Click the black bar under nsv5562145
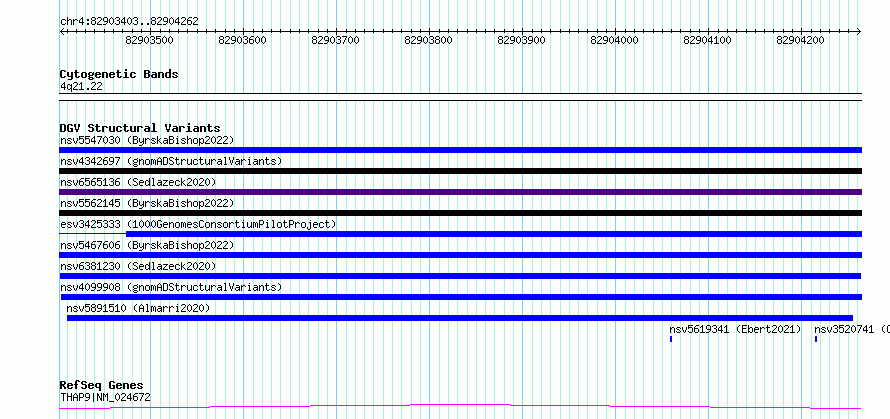Screen dimensions: 890x419 (460, 213)
